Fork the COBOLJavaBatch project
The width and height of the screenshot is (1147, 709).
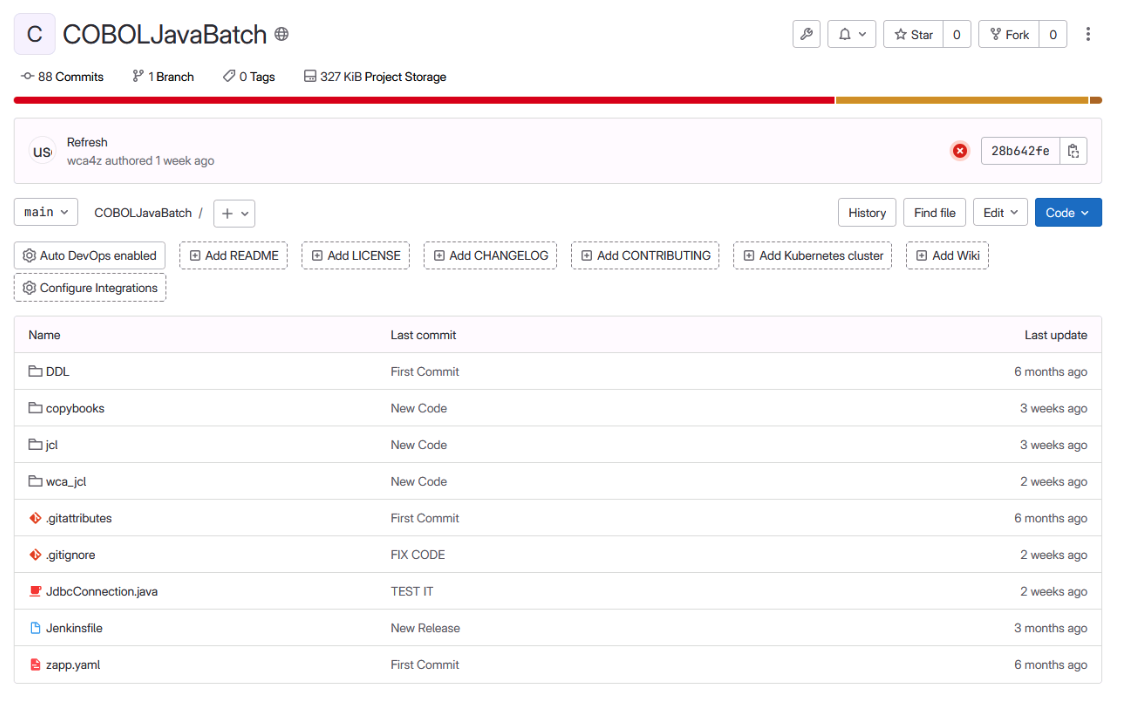click(x=1009, y=34)
